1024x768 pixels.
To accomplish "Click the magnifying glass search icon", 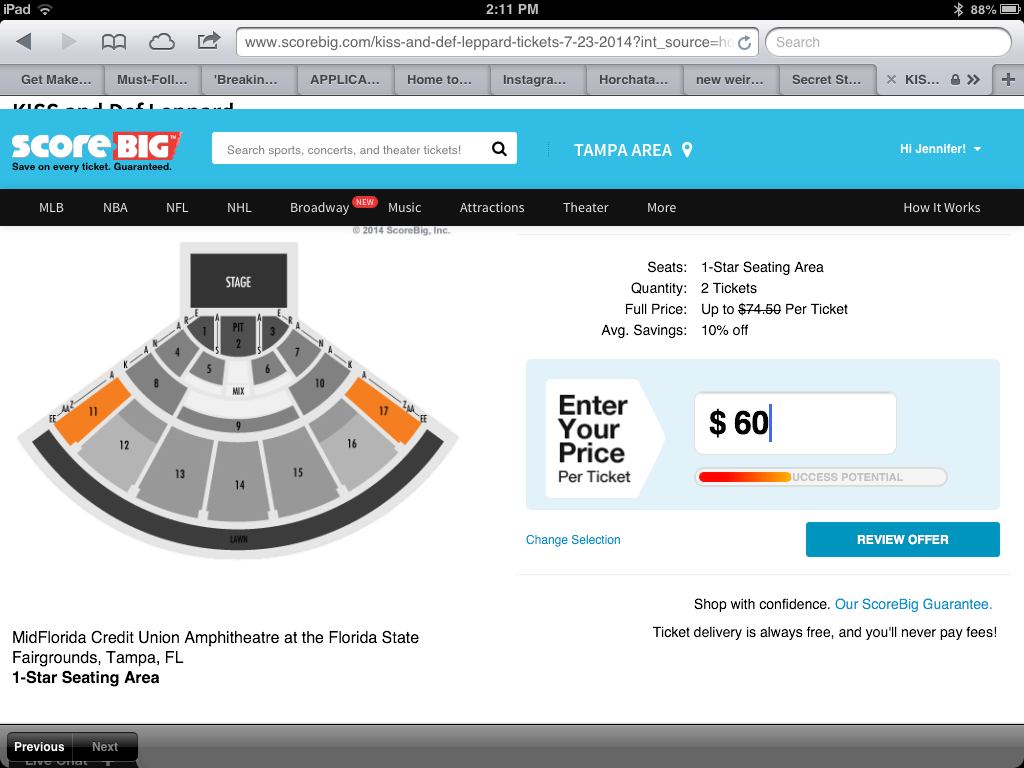I will (500, 149).
